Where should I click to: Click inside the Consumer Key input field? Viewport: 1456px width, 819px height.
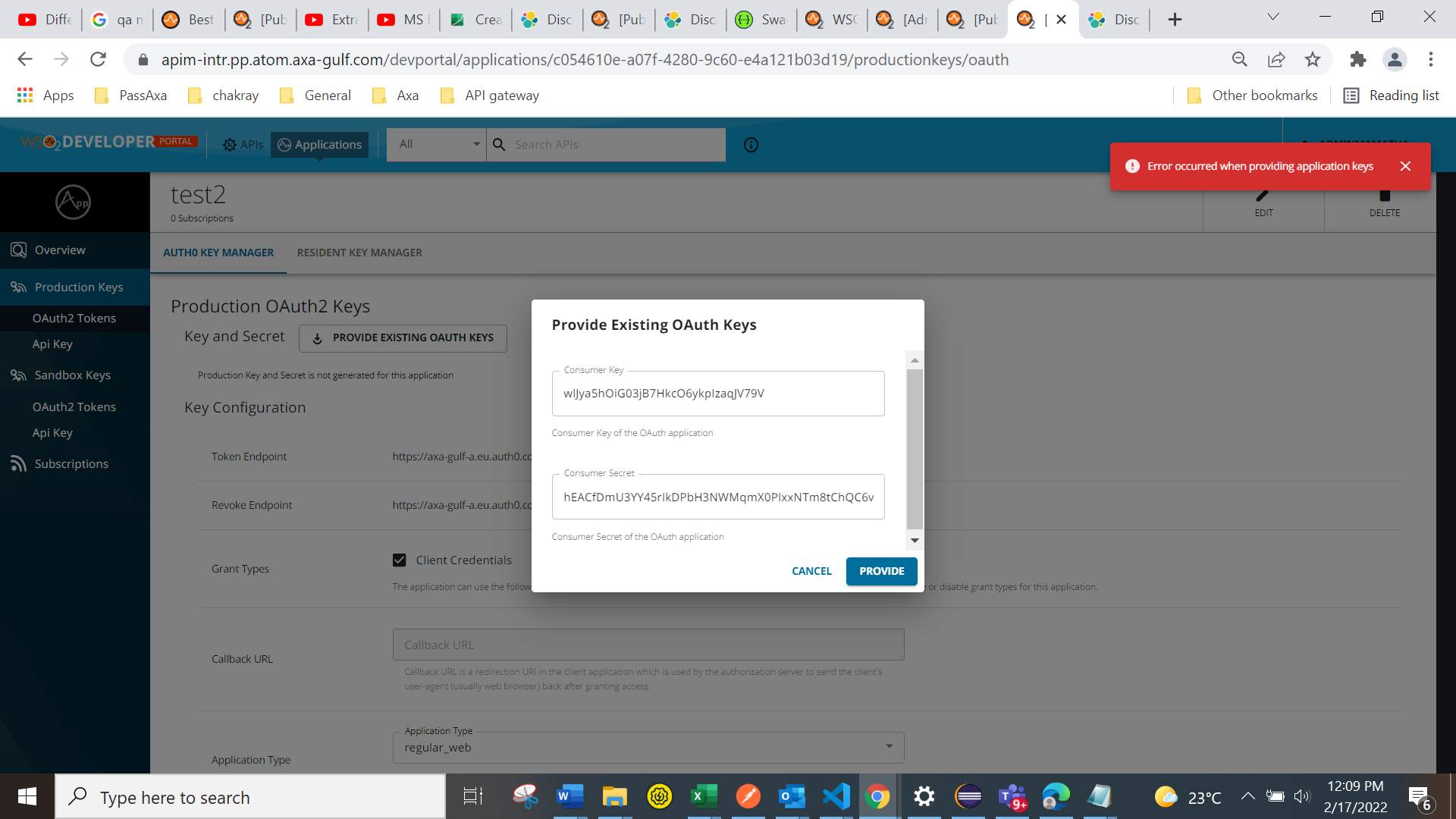[x=717, y=394]
